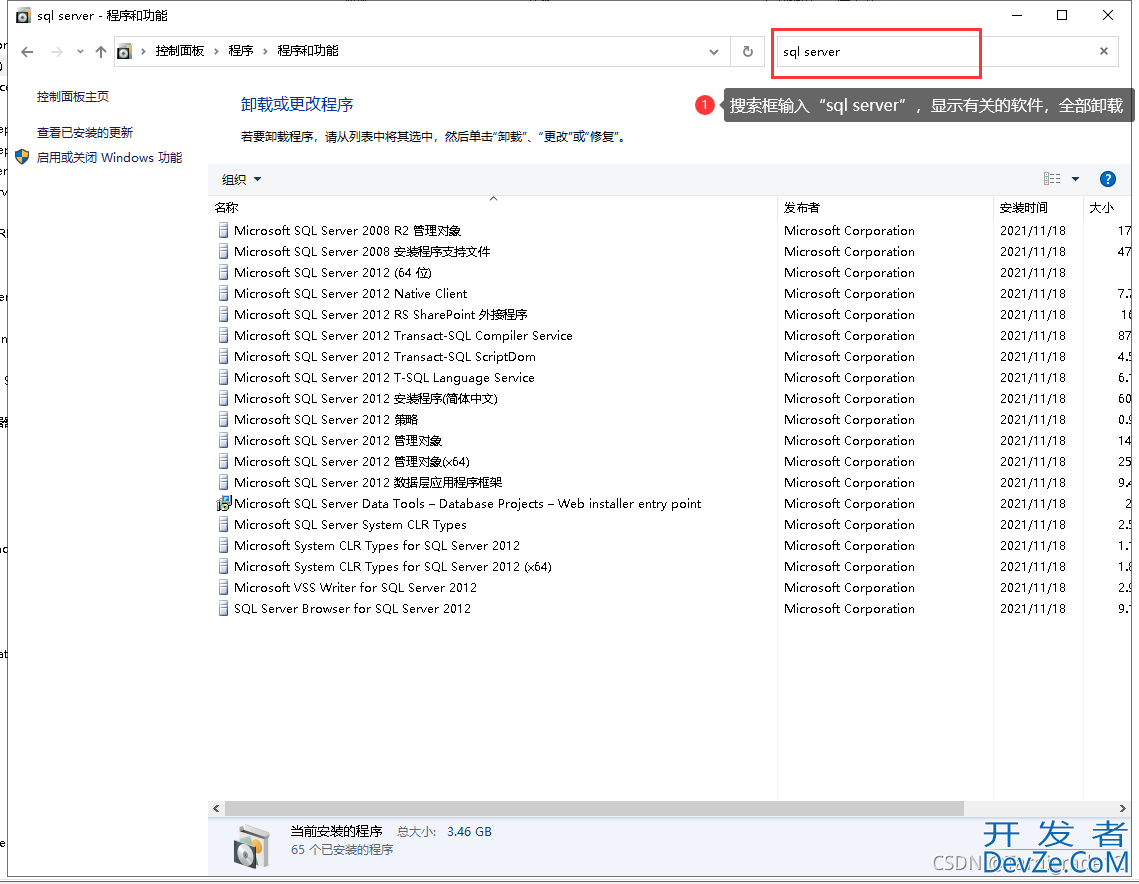
Task: Open 控制面板主页 link
Action: click(x=73, y=97)
